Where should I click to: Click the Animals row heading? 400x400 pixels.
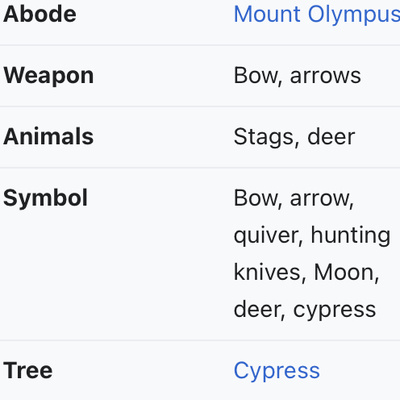tap(48, 137)
